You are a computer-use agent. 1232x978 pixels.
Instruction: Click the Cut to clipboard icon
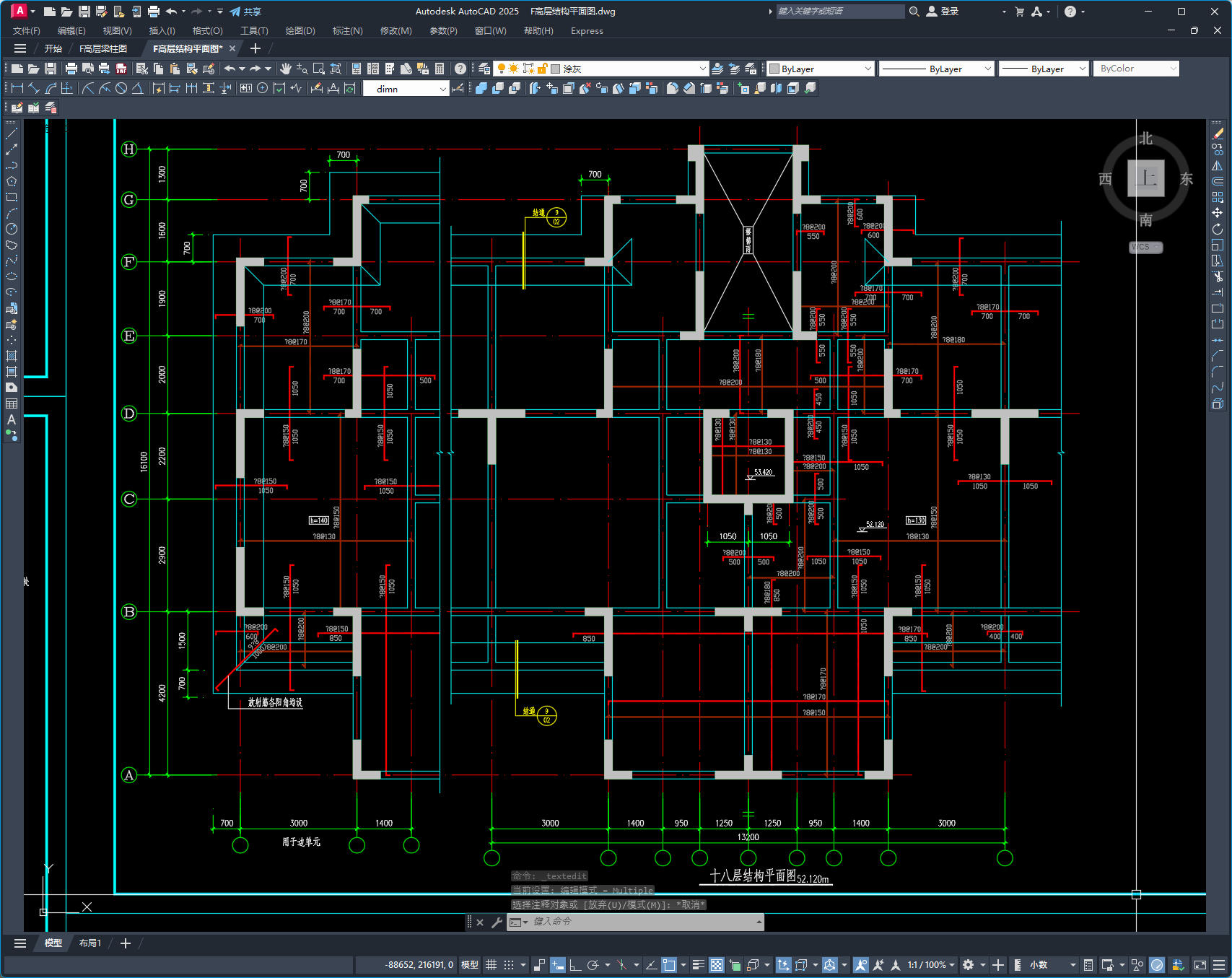click(x=141, y=69)
